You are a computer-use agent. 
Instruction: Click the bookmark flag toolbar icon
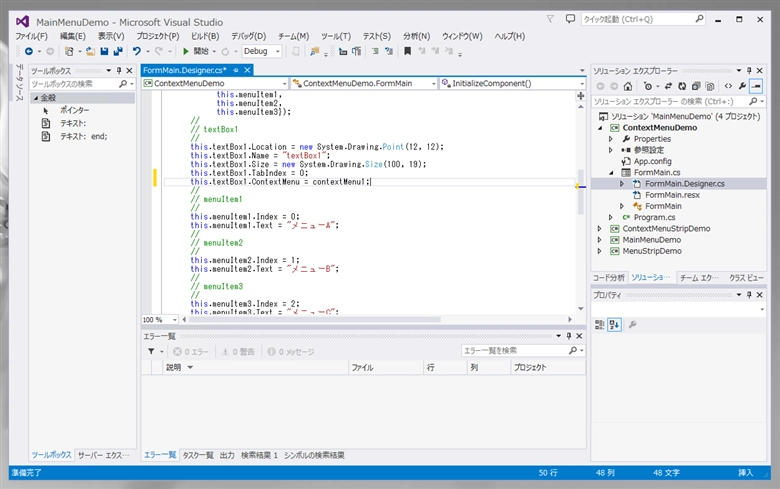pyautogui.click(x=407, y=51)
